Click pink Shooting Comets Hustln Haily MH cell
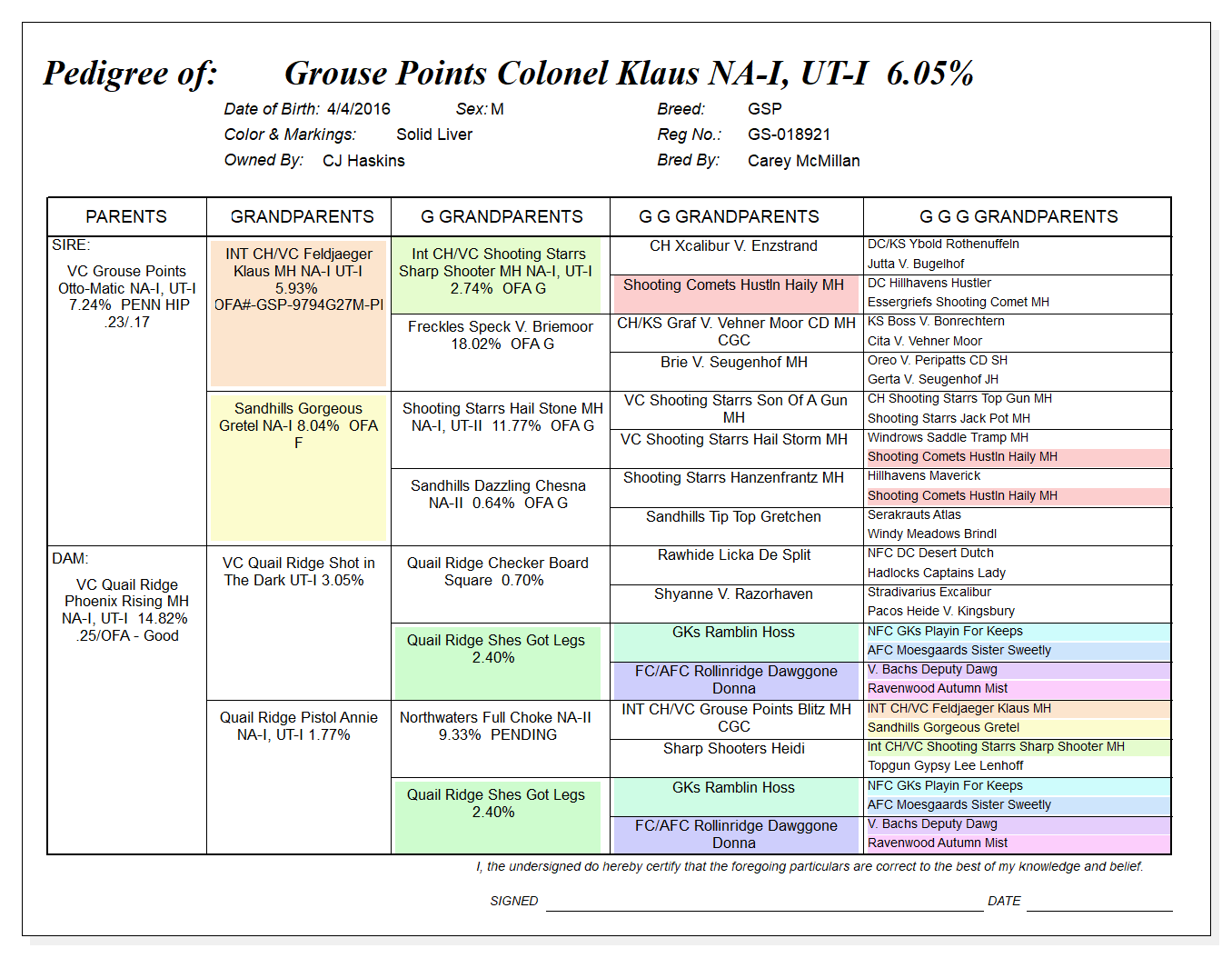This screenshot has height=958, width=1232. (x=734, y=294)
